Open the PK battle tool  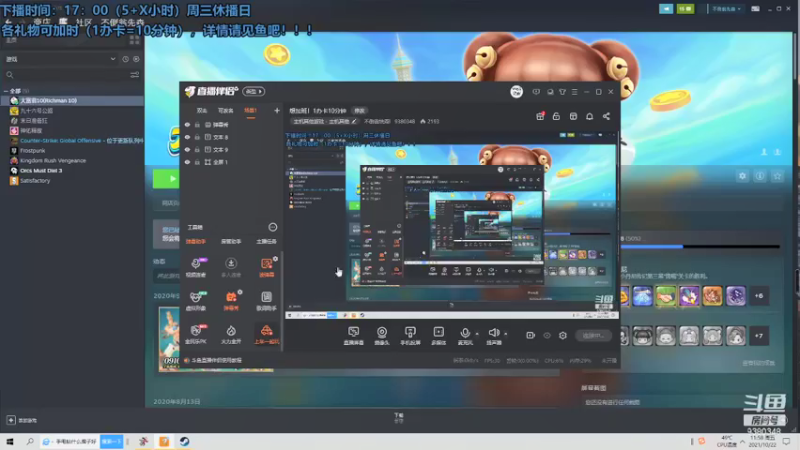pos(195,334)
